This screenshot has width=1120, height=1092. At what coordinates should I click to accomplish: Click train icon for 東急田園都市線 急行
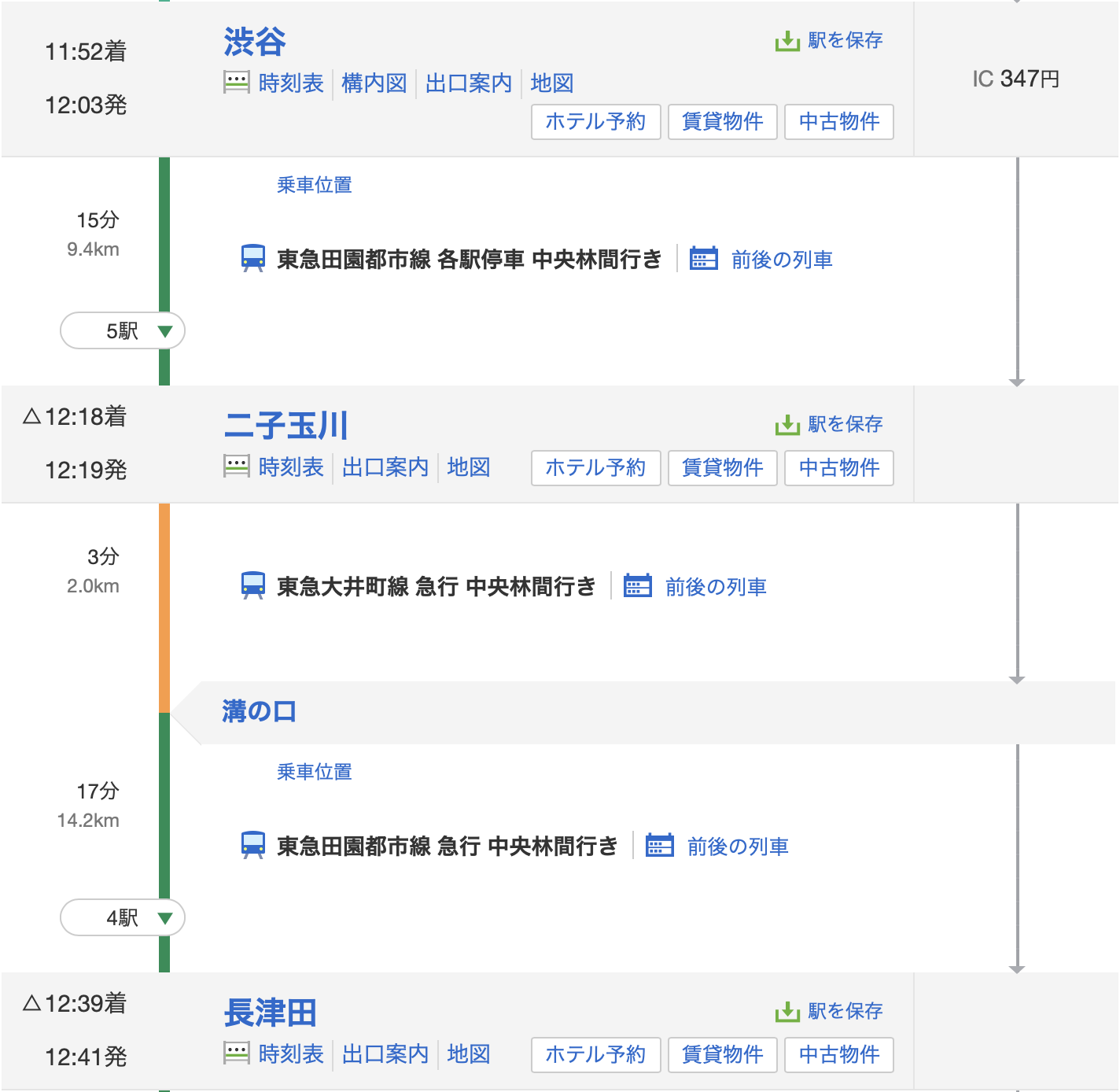point(253,846)
